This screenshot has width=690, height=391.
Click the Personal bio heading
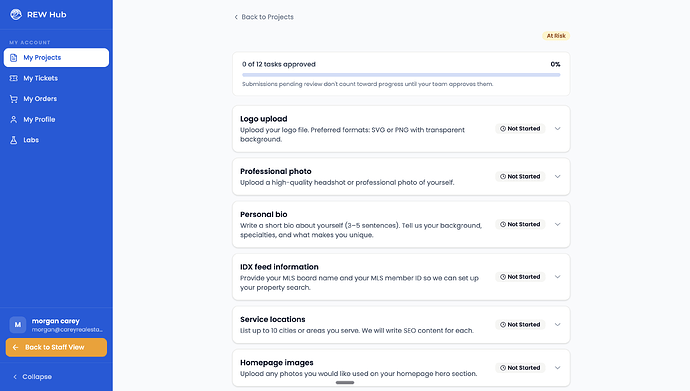tap(264, 214)
